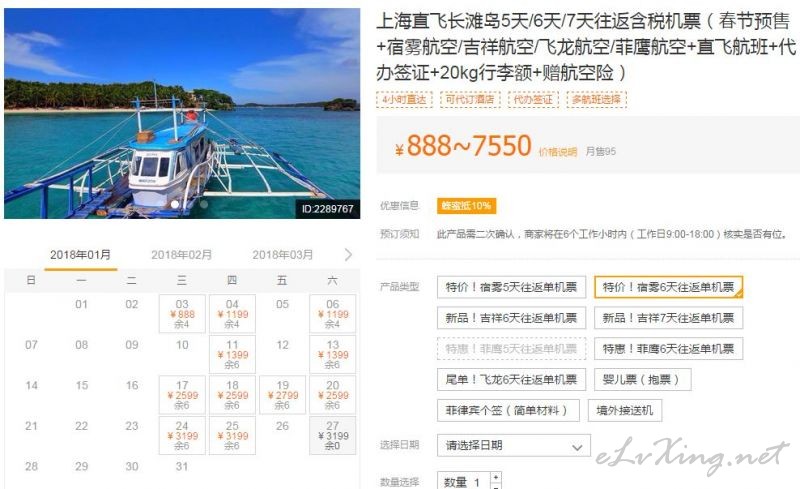Select 婴儿票（抱票）option

click(643, 379)
